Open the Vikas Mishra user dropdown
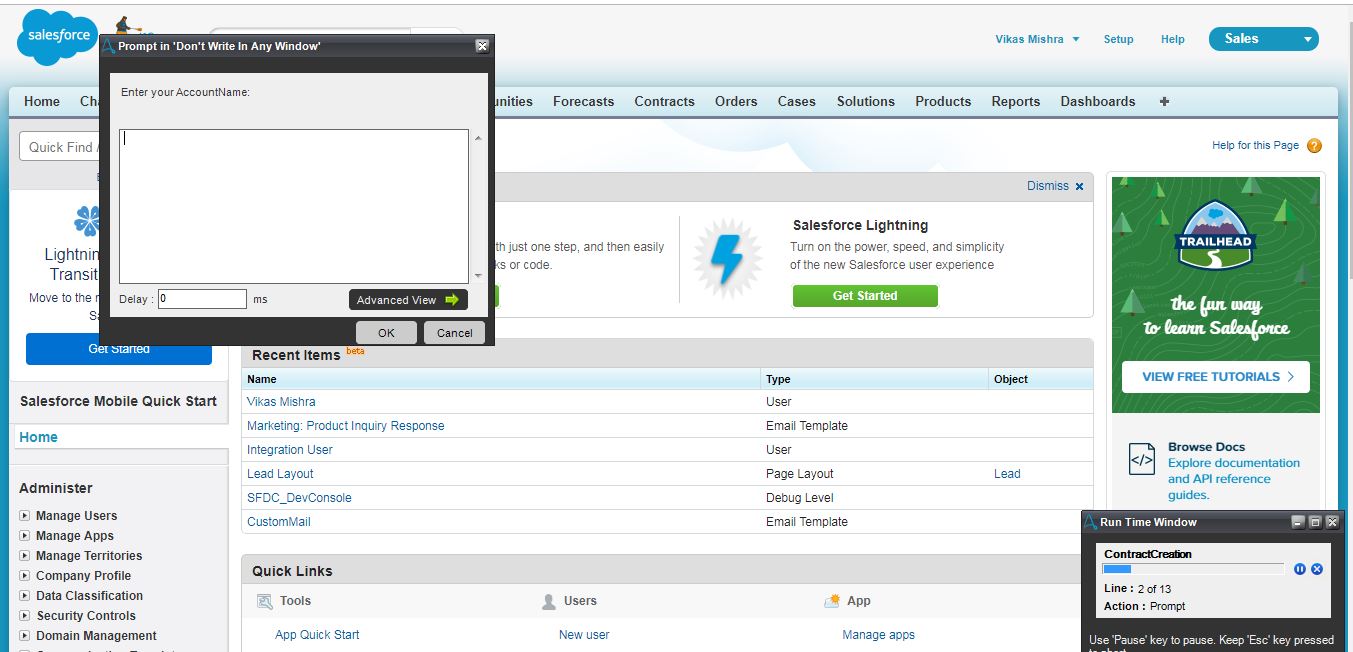This screenshot has height=652, width=1353. point(1037,39)
